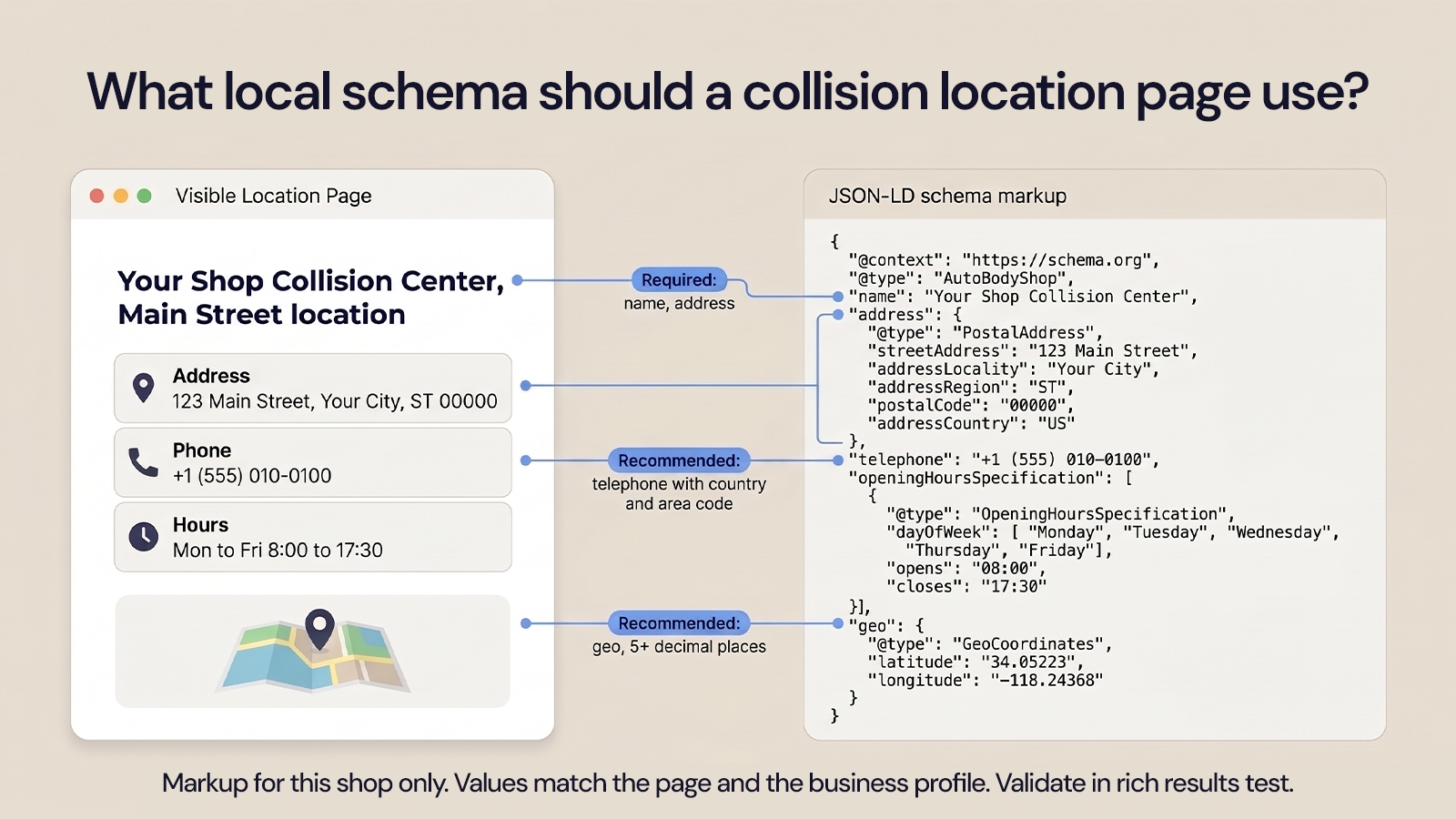The width and height of the screenshot is (1456, 819).
Task: Click the red window dot
Action: tap(97, 196)
